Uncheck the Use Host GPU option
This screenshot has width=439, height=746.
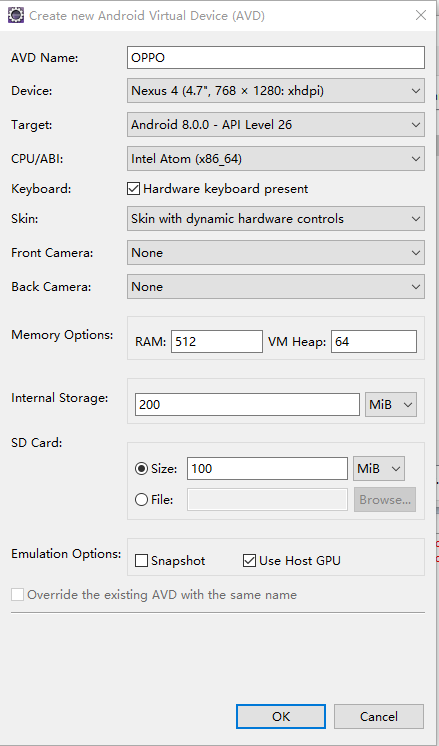click(x=249, y=560)
